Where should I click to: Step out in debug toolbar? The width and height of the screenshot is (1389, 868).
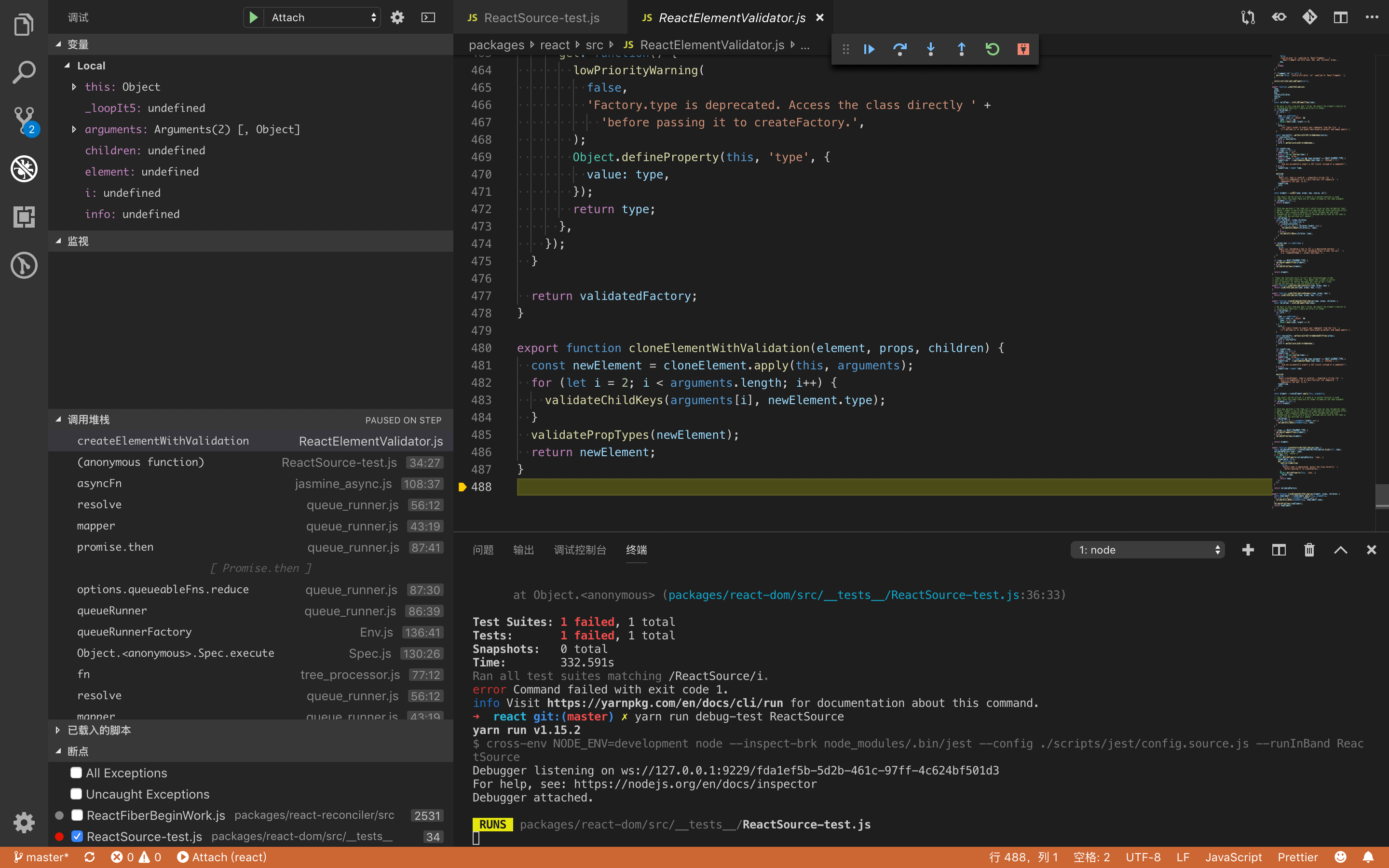961,49
